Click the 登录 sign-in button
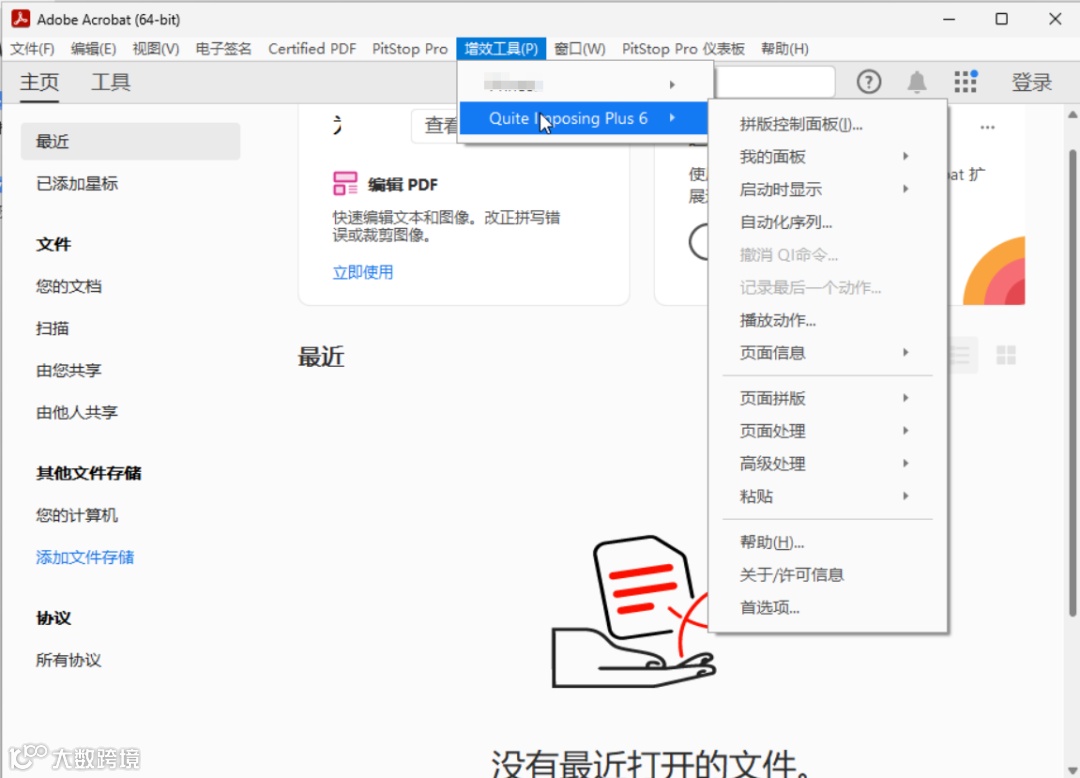This screenshot has width=1080, height=778. 1031,83
